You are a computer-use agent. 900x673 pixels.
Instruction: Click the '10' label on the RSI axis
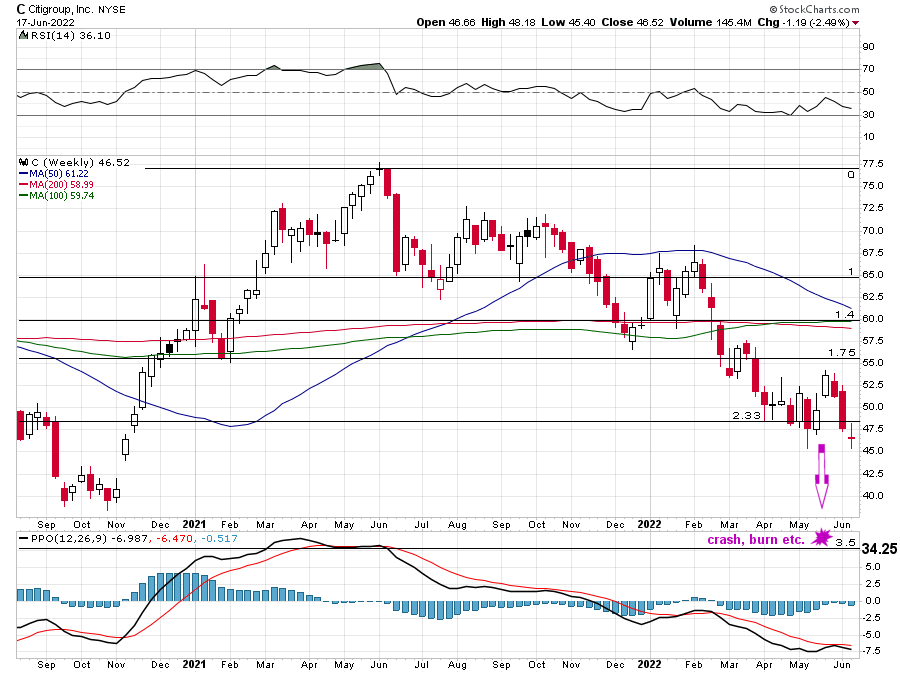coord(868,137)
